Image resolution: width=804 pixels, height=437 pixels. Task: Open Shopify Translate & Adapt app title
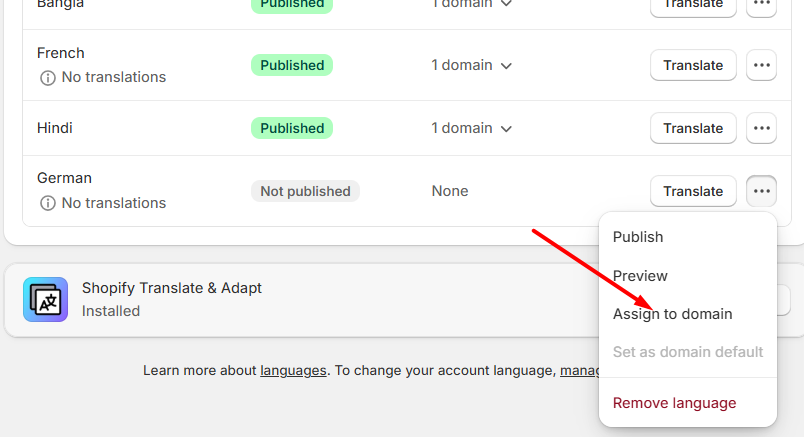172,288
